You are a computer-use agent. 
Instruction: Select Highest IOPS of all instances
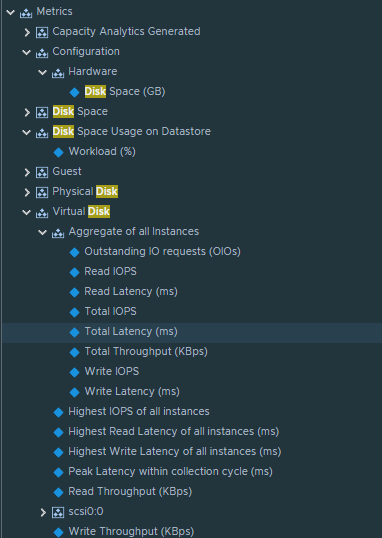click(139, 411)
